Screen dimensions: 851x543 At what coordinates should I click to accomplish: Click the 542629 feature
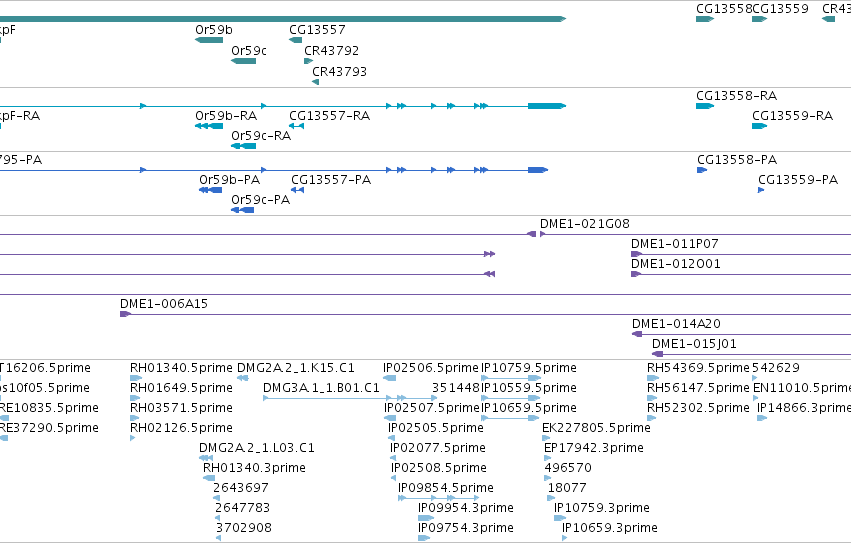point(755,378)
